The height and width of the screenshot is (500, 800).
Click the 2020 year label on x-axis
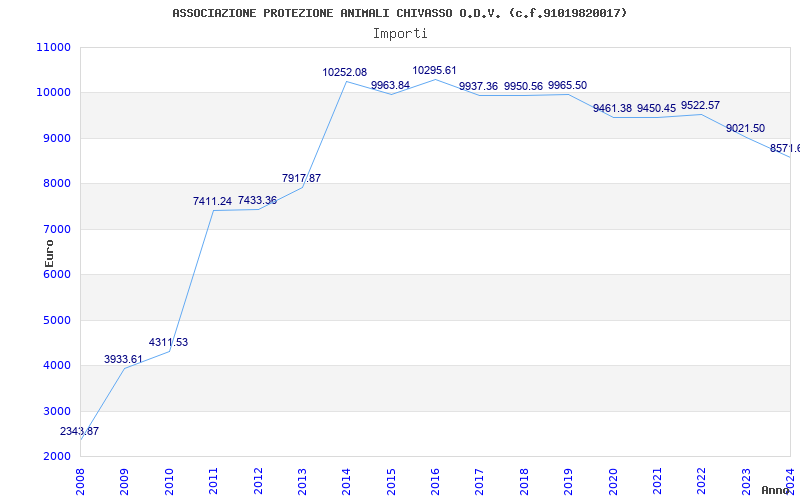pyautogui.click(x=613, y=481)
